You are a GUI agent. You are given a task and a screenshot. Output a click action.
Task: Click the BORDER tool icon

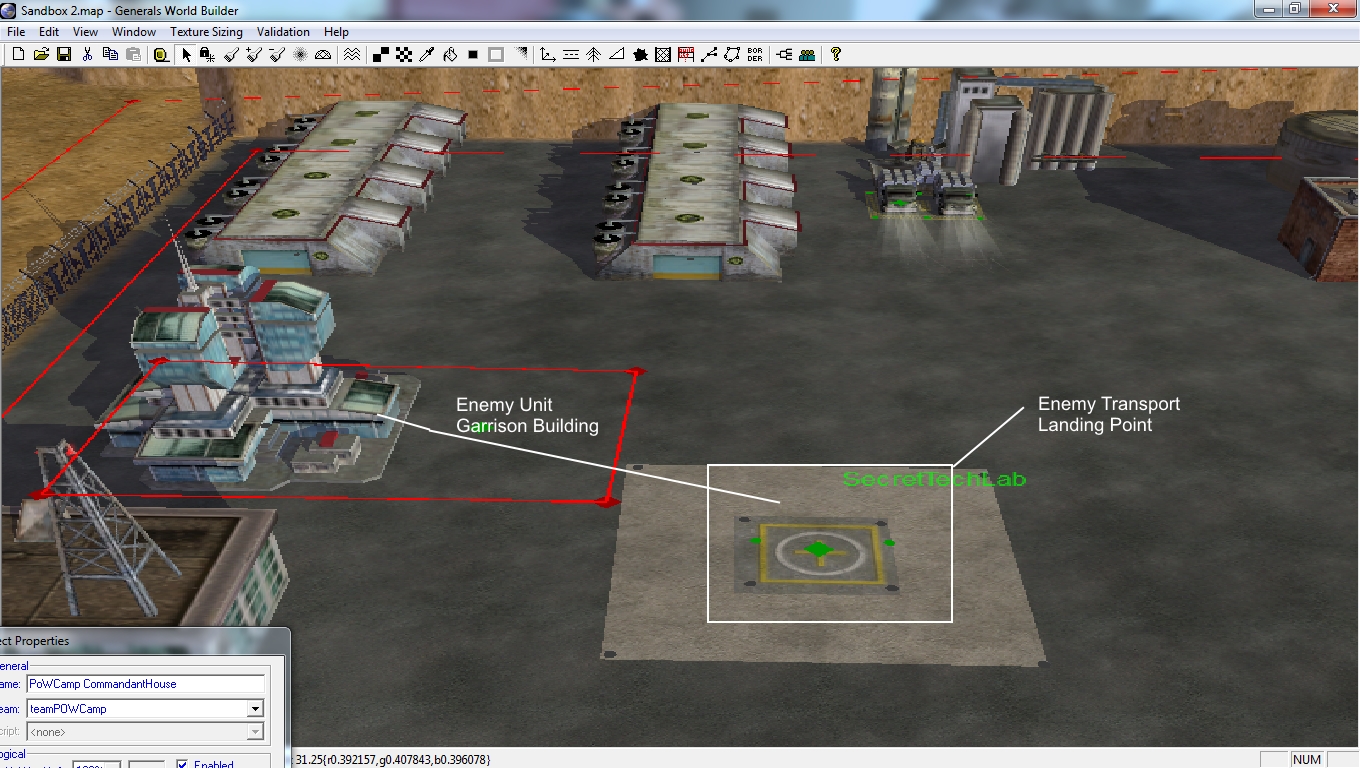[x=755, y=55]
